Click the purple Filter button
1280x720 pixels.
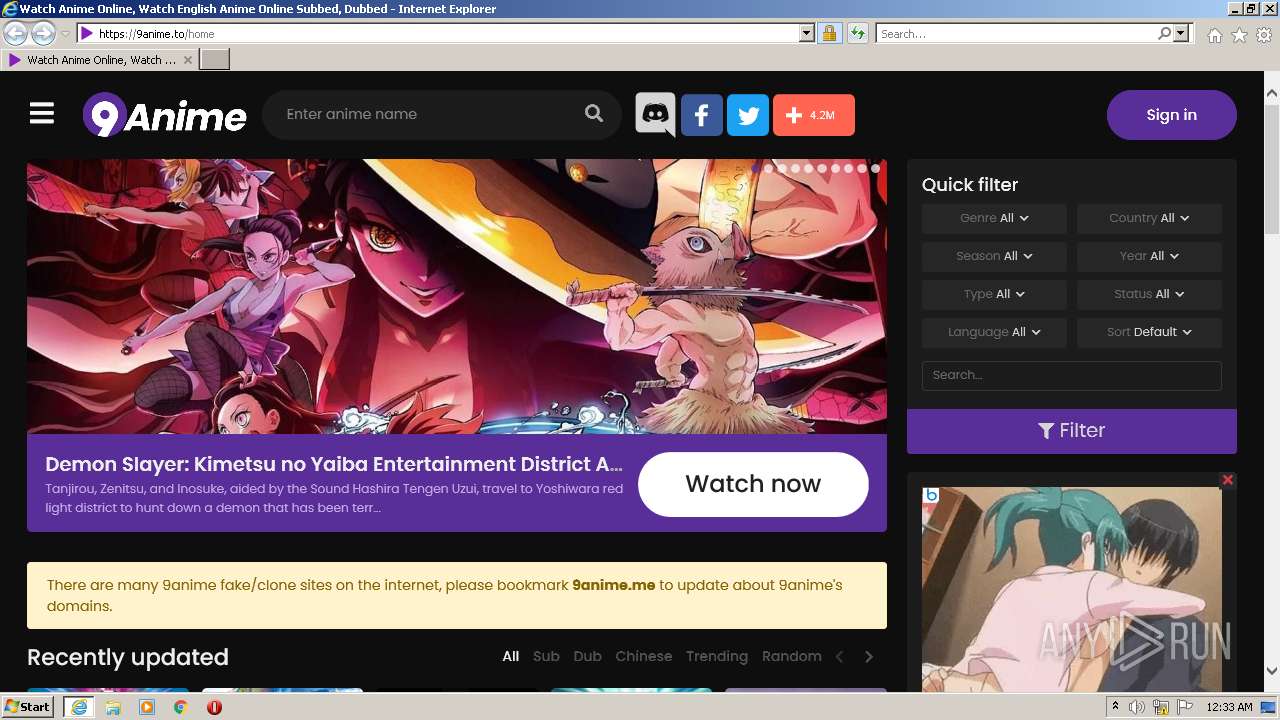pos(1072,431)
